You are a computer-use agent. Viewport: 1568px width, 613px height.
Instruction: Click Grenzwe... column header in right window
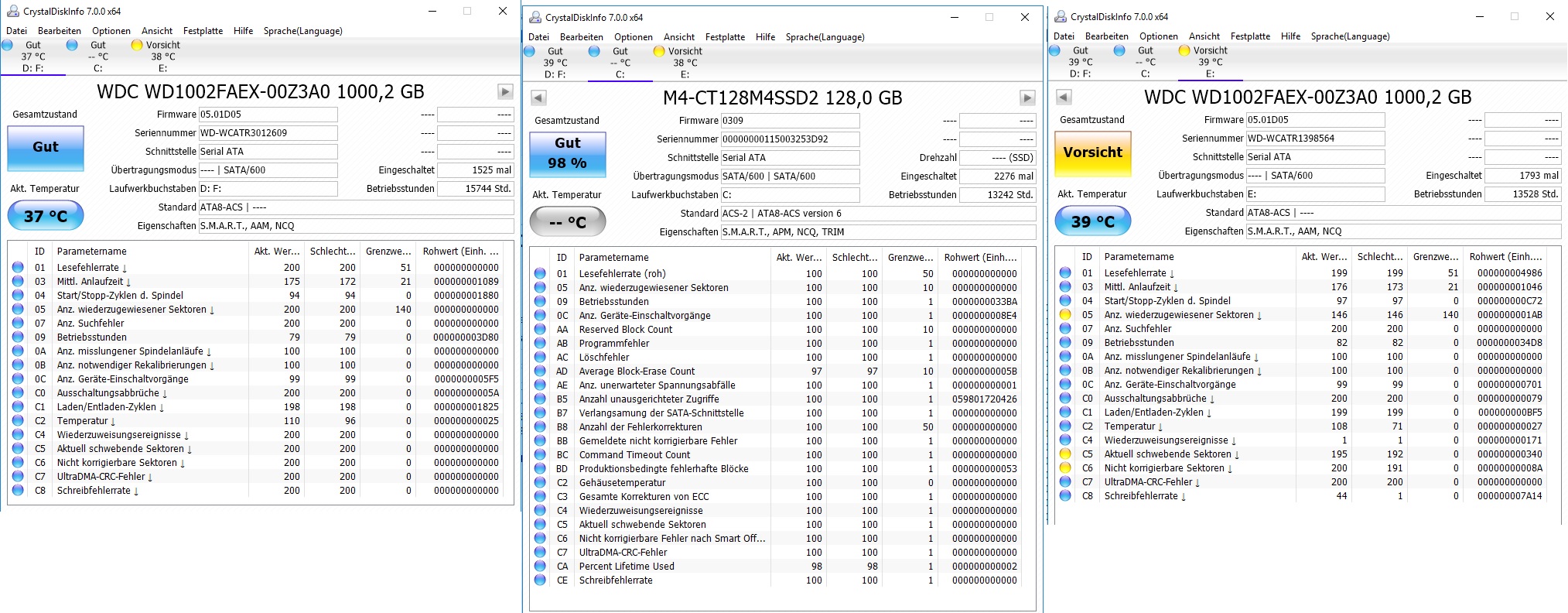pyautogui.click(x=1436, y=257)
